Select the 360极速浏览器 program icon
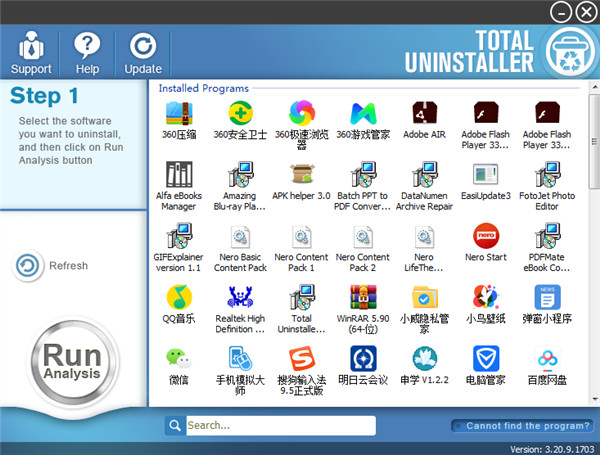Viewport: 600px width, 455px height. point(302,113)
